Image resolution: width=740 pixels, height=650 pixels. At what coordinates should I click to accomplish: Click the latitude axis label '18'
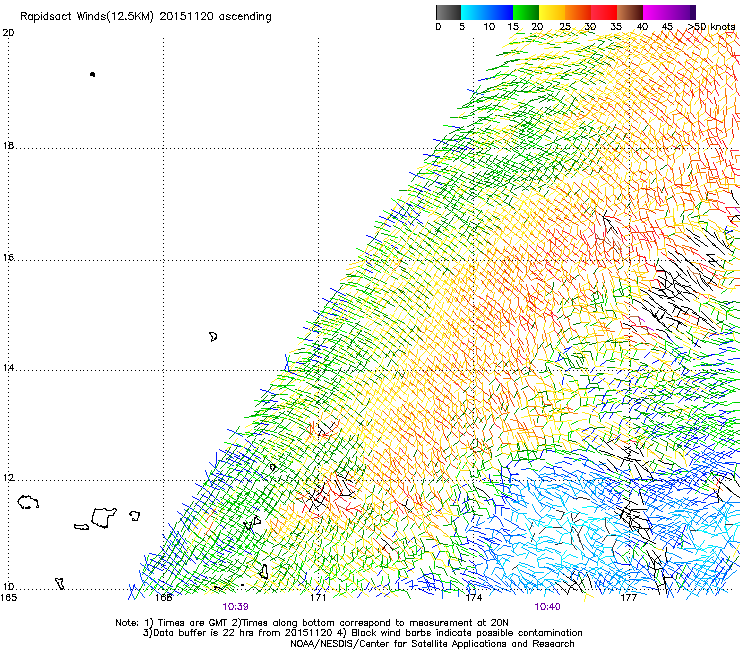(8, 145)
